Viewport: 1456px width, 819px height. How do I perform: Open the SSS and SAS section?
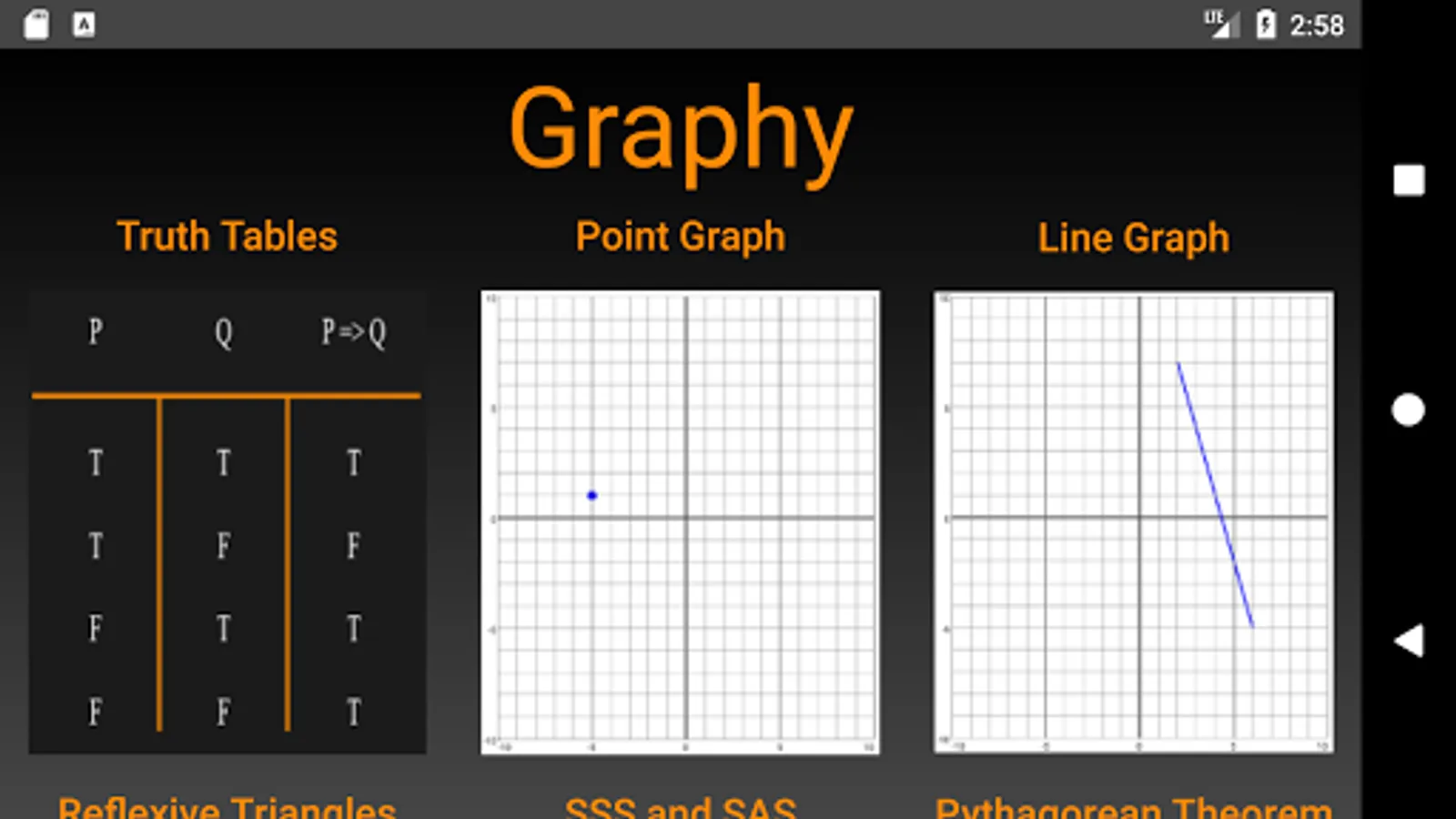tap(680, 807)
